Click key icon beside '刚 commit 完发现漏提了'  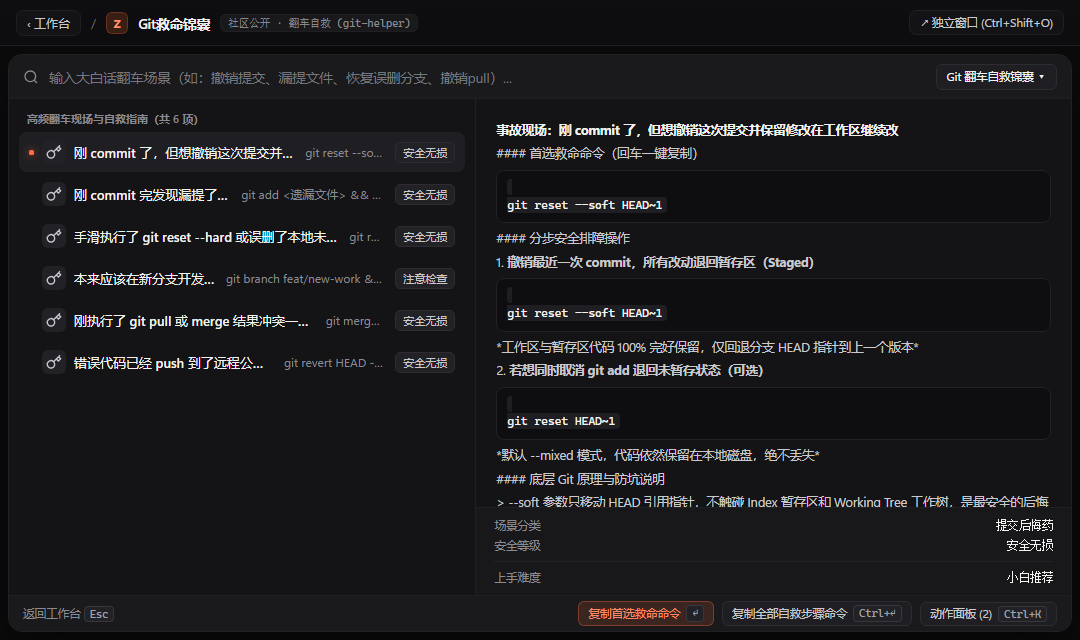tap(54, 194)
